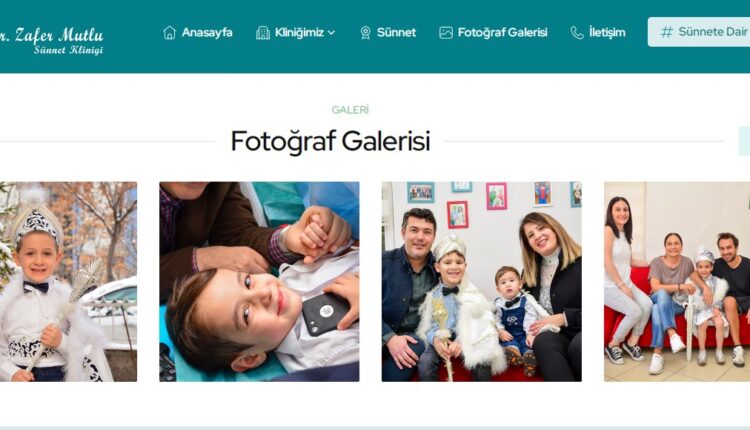Click the hash icon in Sünnete Dair button

point(666,32)
